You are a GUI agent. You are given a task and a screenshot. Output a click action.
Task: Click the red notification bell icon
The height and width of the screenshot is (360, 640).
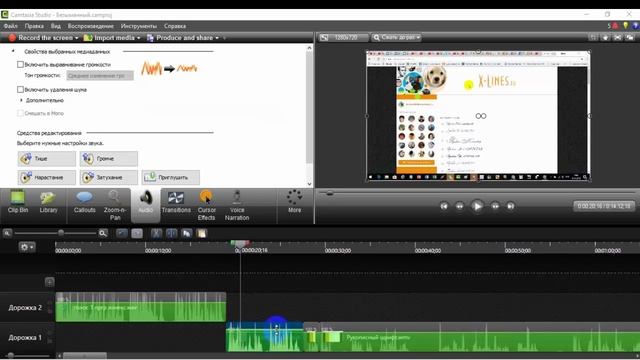615,26
